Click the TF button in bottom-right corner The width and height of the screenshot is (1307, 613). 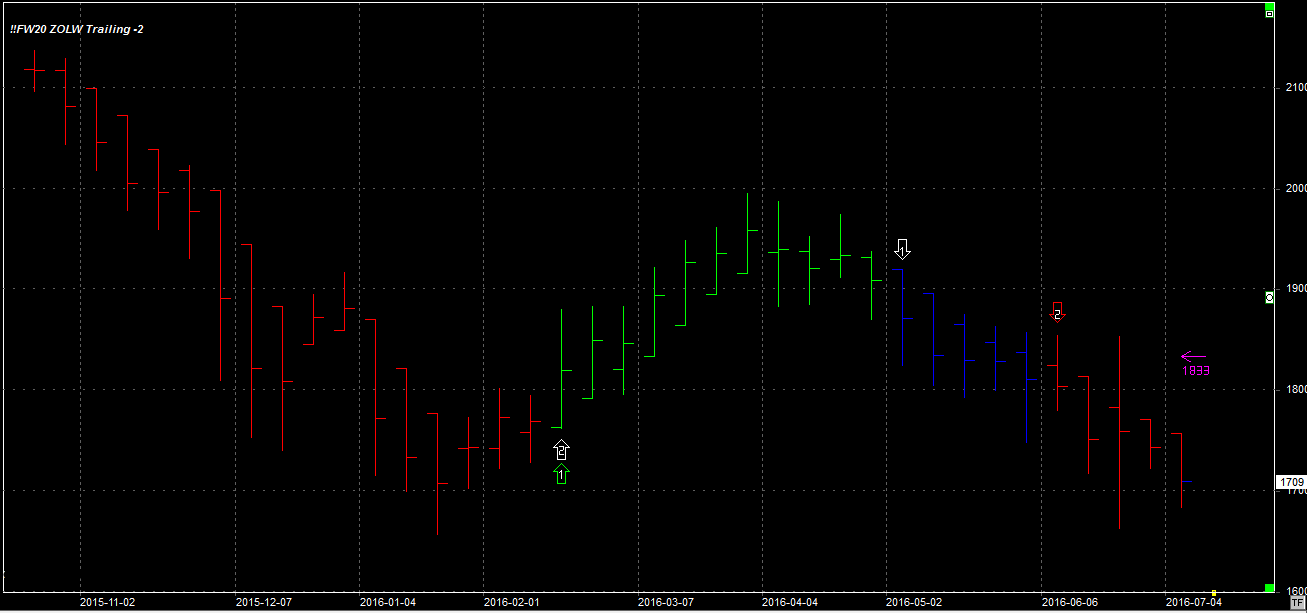1297,603
